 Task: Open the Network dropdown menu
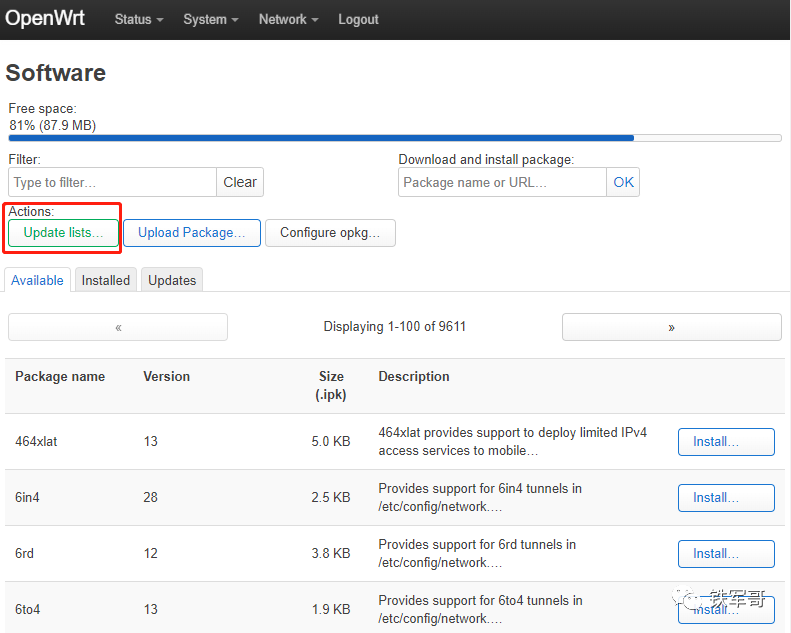(x=288, y=20)
